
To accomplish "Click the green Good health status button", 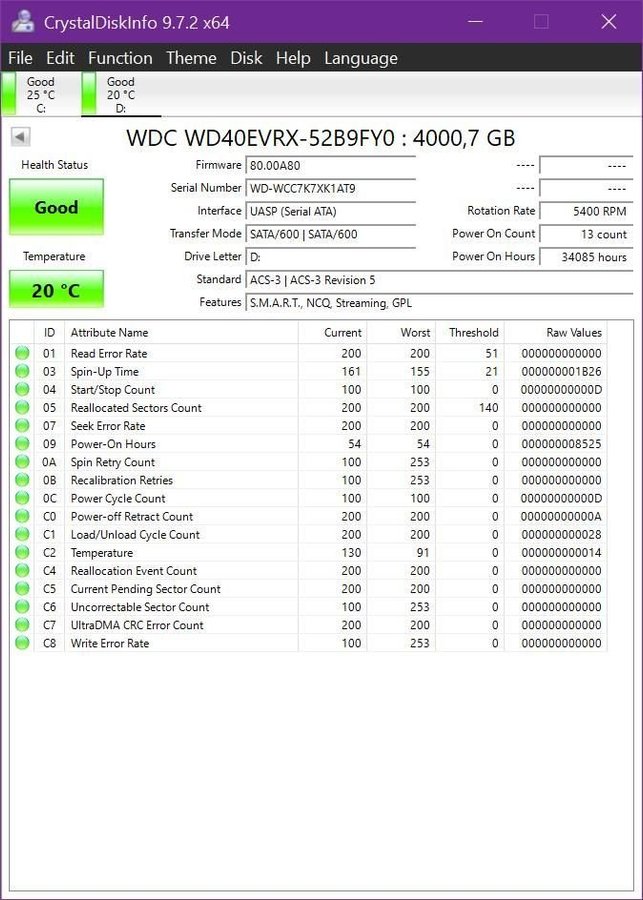I will [x=56, y=208].
